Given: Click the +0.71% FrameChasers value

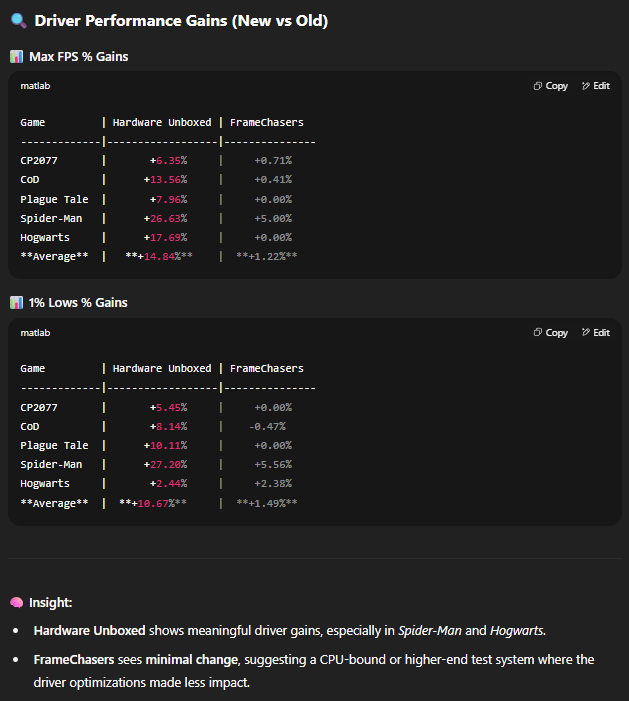Looking at the screenshot, I should [x=273, y=160].
